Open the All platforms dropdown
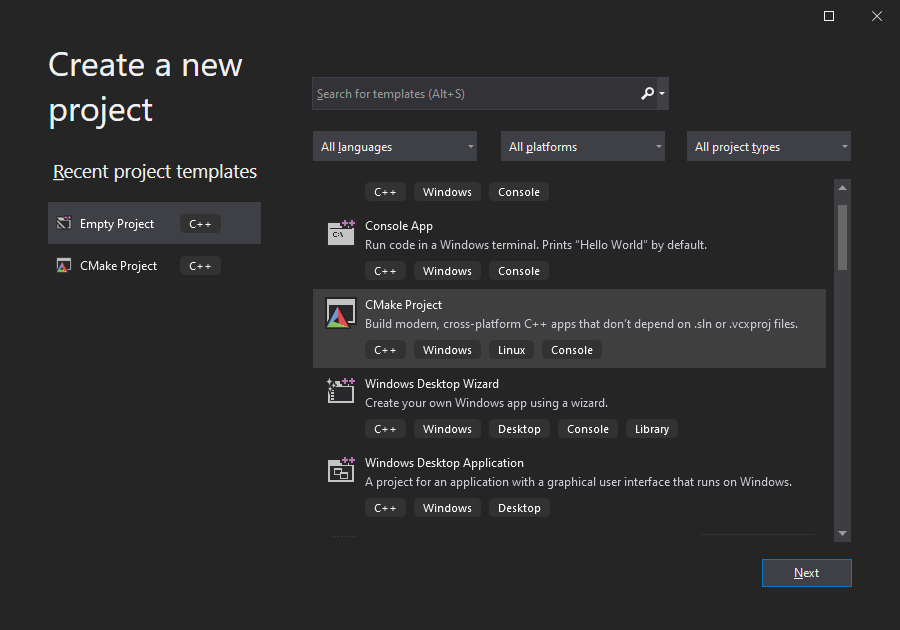Viewport: 900px width, 630px height. (582, 146)
